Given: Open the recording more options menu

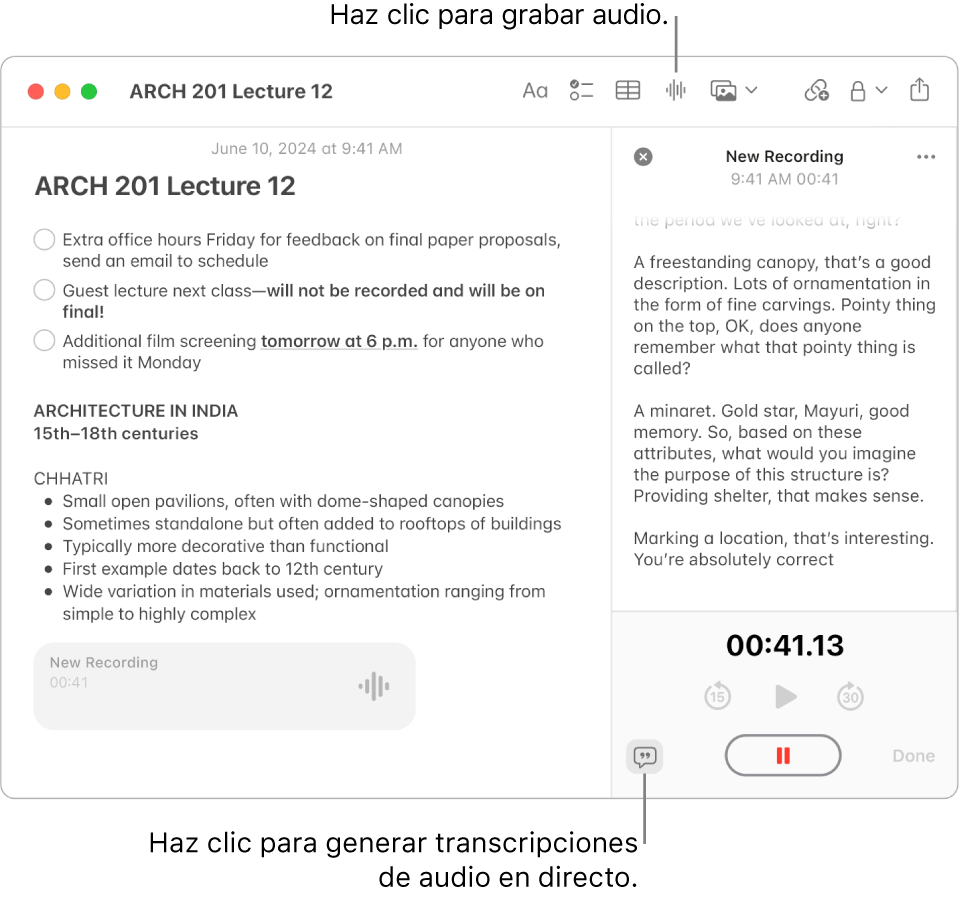Looking at the screenshot, I should (926, 157).
